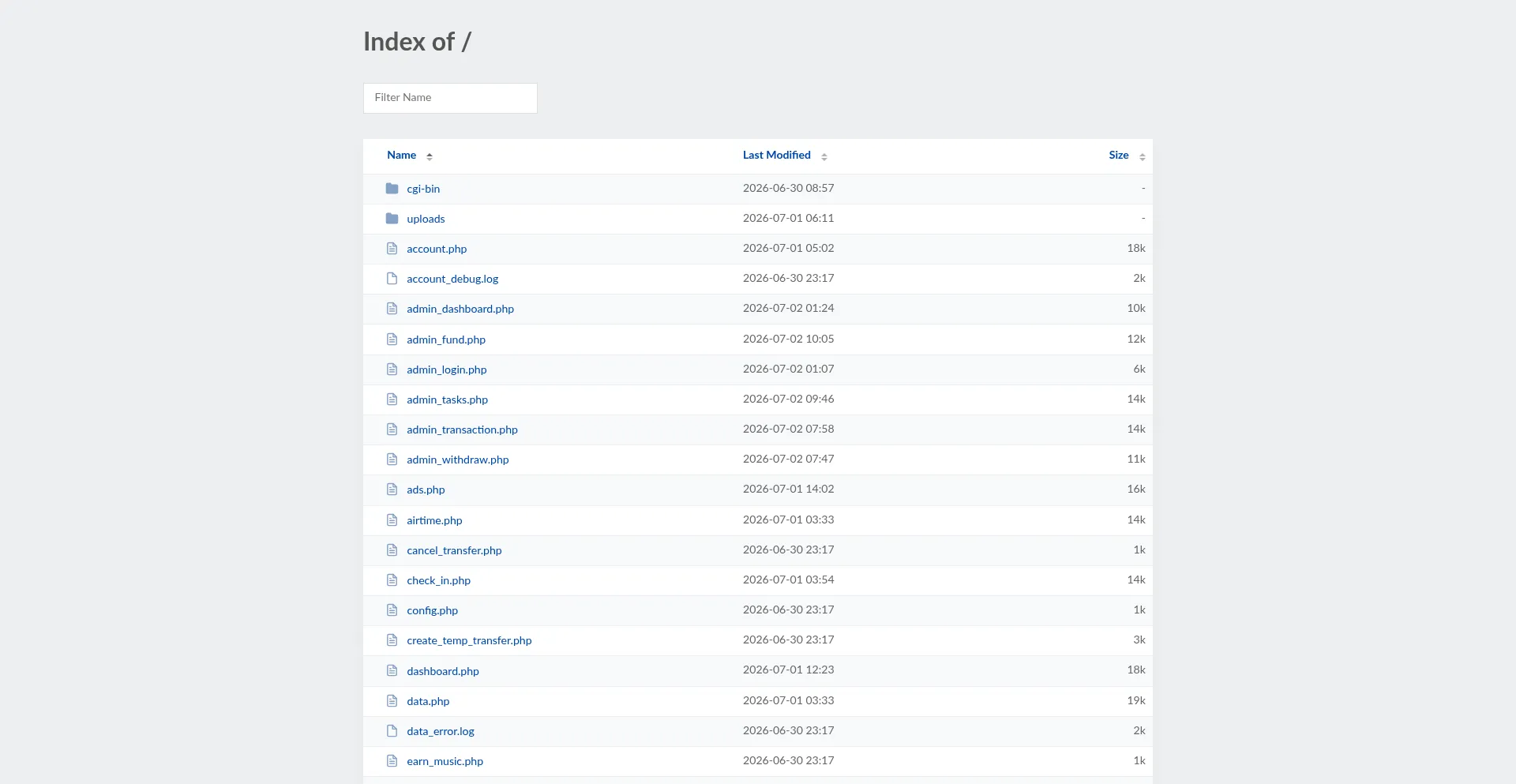Open the dashboard.php link
1516x784 pixels.
click(x=443, y=671)
